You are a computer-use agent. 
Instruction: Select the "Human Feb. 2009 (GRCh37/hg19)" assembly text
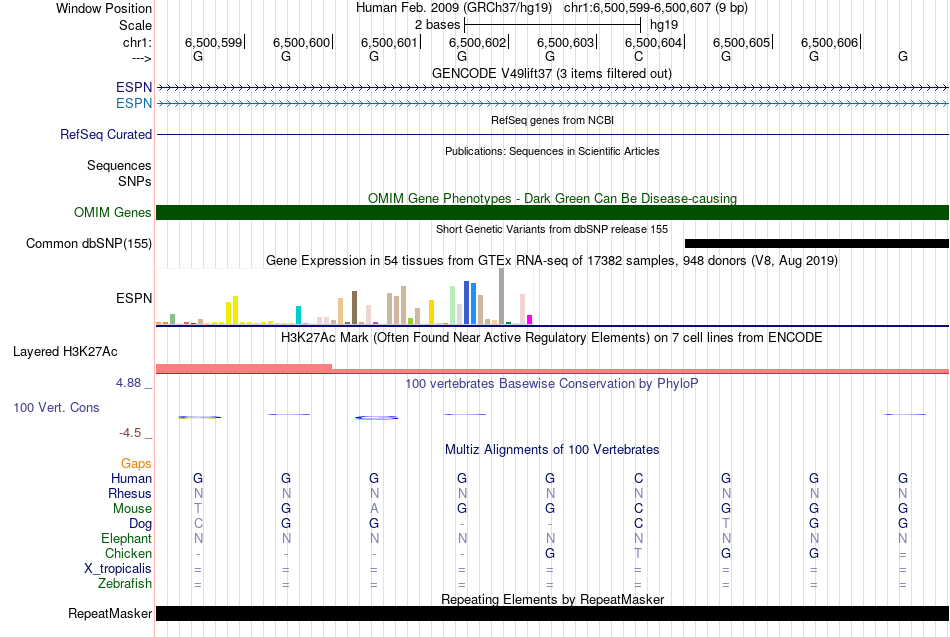coord(454,8)
